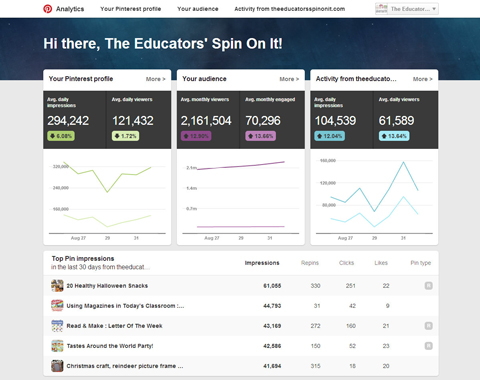The image size is (480, 380).
Task: Click the 2,161,504 avg monthly viewers value
Action: click(x=206, y=121)
